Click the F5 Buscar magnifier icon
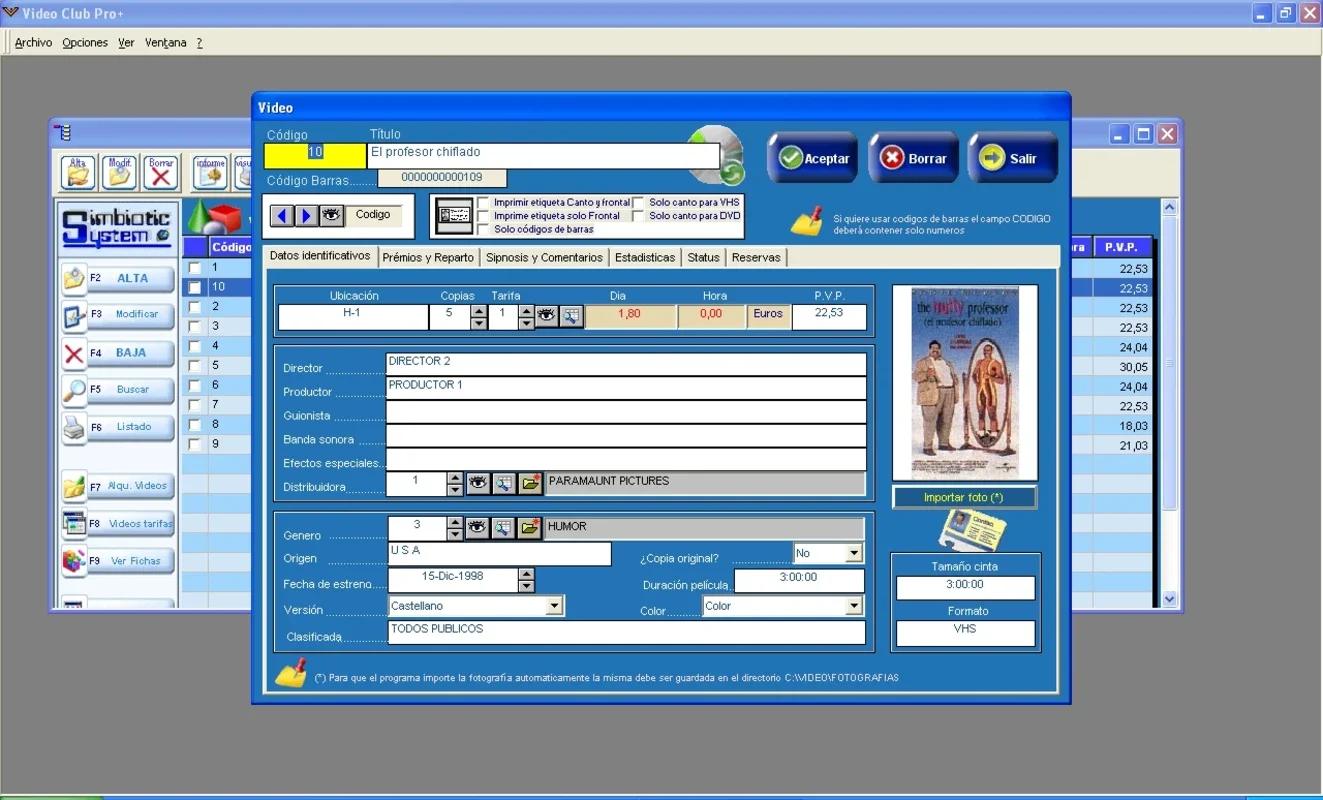This screenshot has width=1323, height=800. click(x=74, y=390)
